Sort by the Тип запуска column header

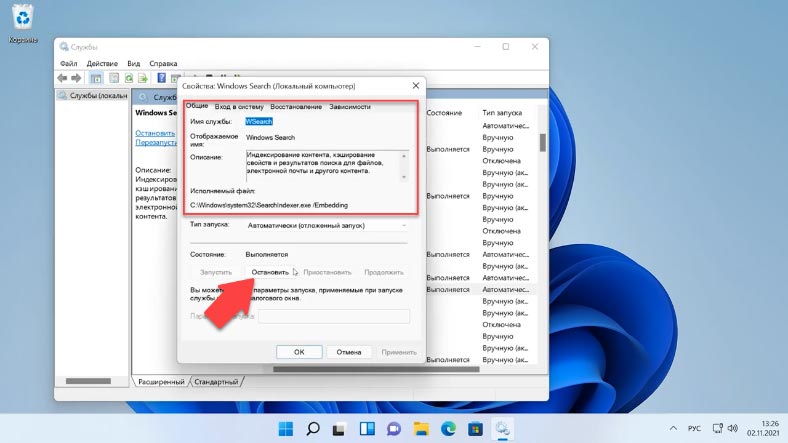click(502, 113)
